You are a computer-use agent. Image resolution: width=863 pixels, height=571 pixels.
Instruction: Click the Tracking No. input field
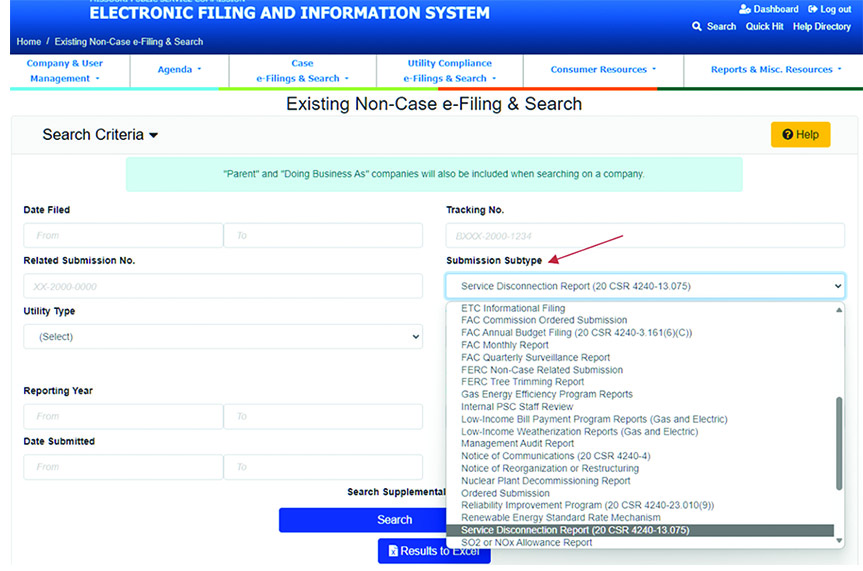645,236
